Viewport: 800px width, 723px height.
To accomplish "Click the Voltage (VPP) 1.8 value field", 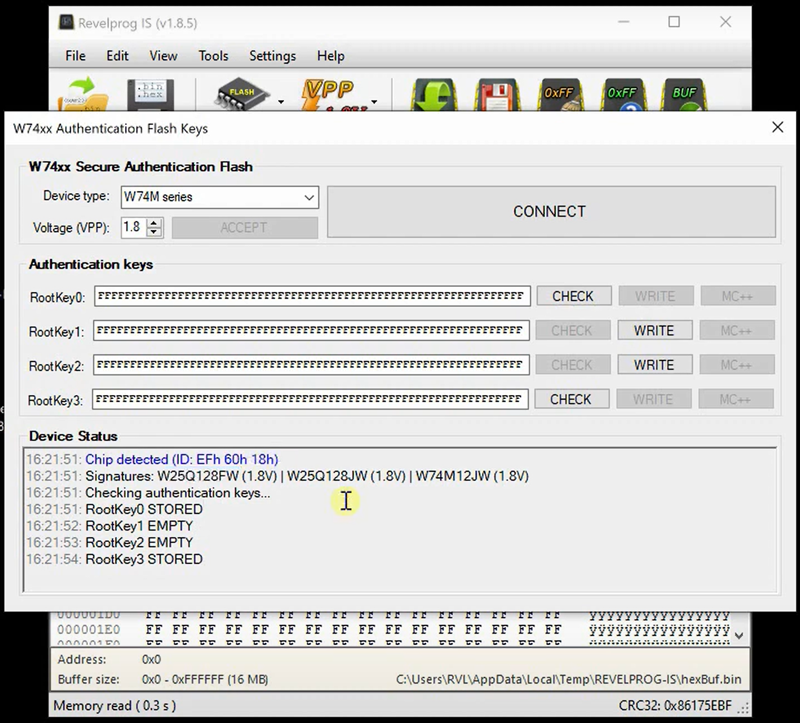I will tap(134, 227).
